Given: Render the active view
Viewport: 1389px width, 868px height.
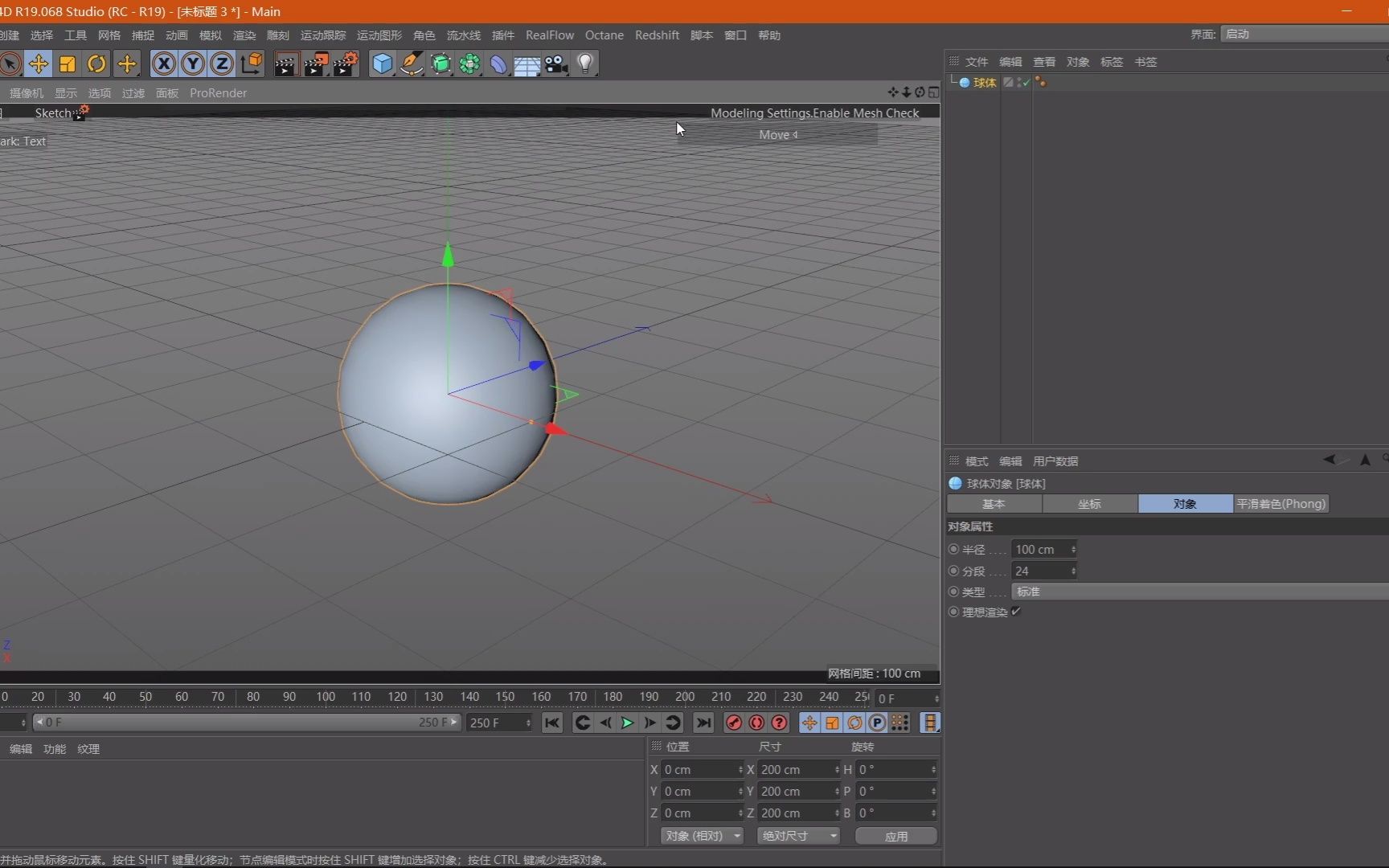Looking at the screenshot, I should click(x=286, y=63).
